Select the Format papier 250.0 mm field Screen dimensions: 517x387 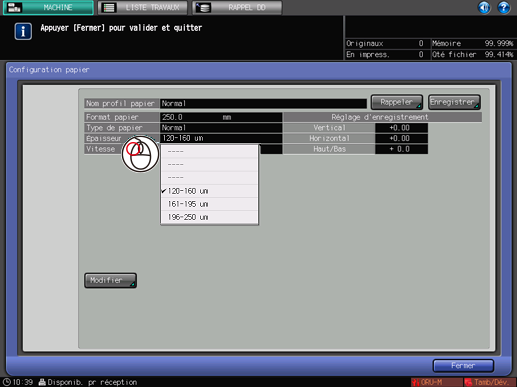pos(221,117)
